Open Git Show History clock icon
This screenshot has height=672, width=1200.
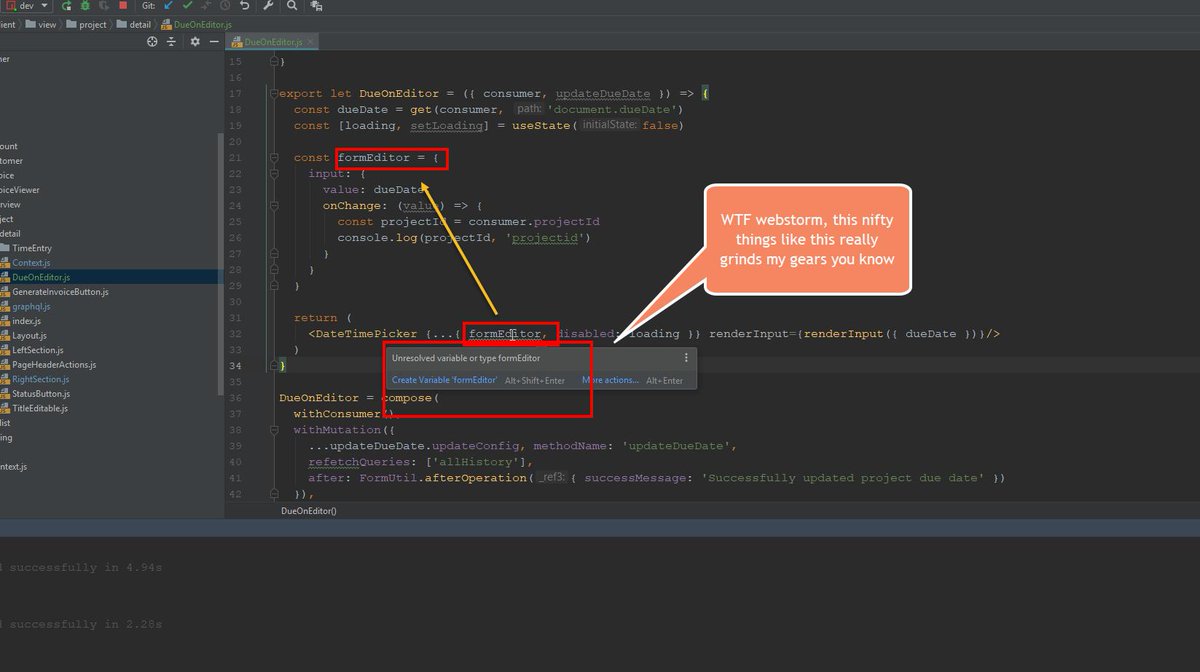pos(225,6)
